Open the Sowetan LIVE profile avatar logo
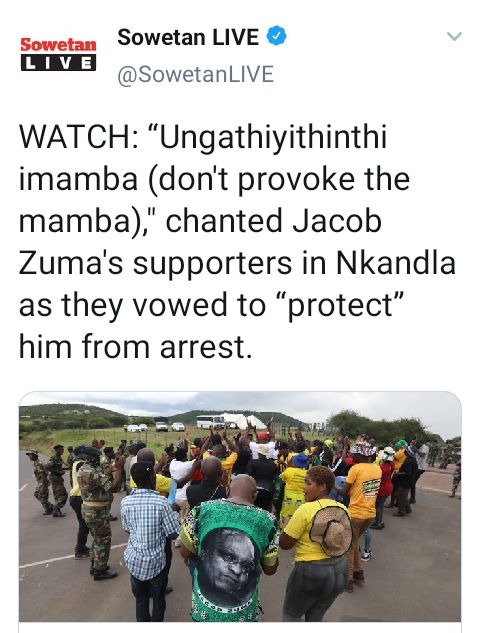 (x=58, y=54)
